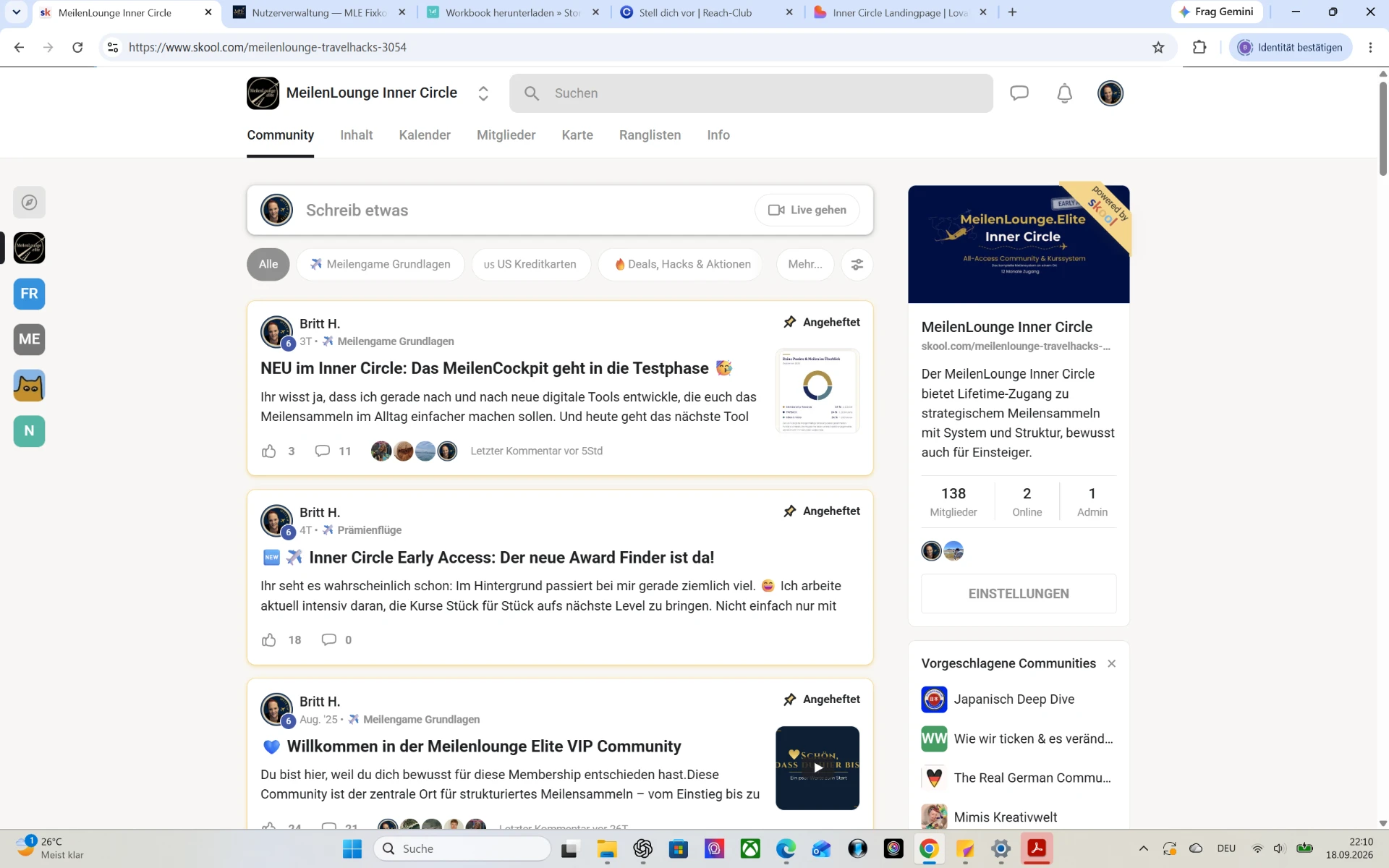
Task: Click the 1 Admin count
Action: pos(1092,502)
